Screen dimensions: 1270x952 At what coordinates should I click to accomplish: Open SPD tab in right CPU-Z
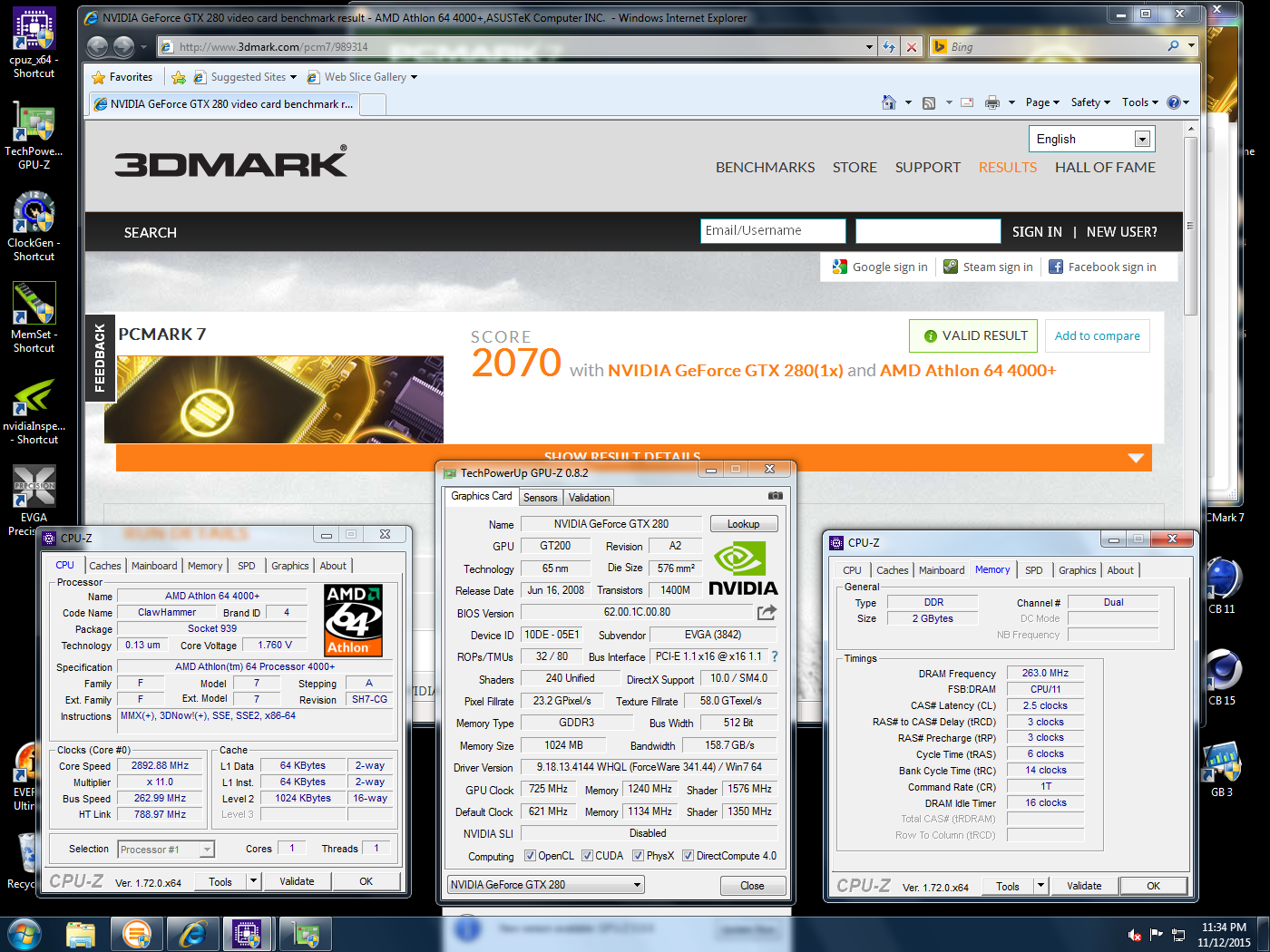click(x=1034, y=570)
